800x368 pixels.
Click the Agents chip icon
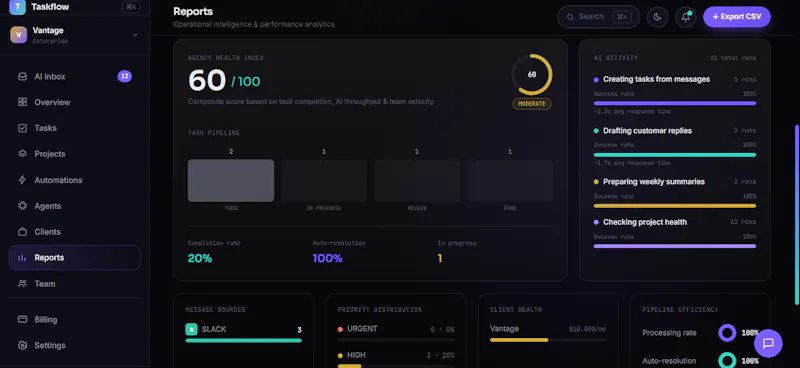[x=22, y=206]
